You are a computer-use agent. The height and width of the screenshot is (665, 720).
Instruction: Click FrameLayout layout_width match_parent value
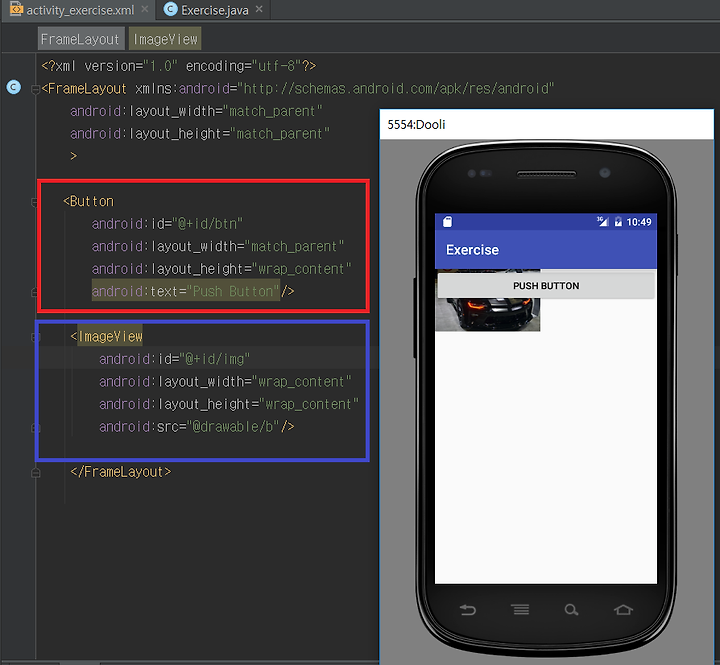[272, 111]
